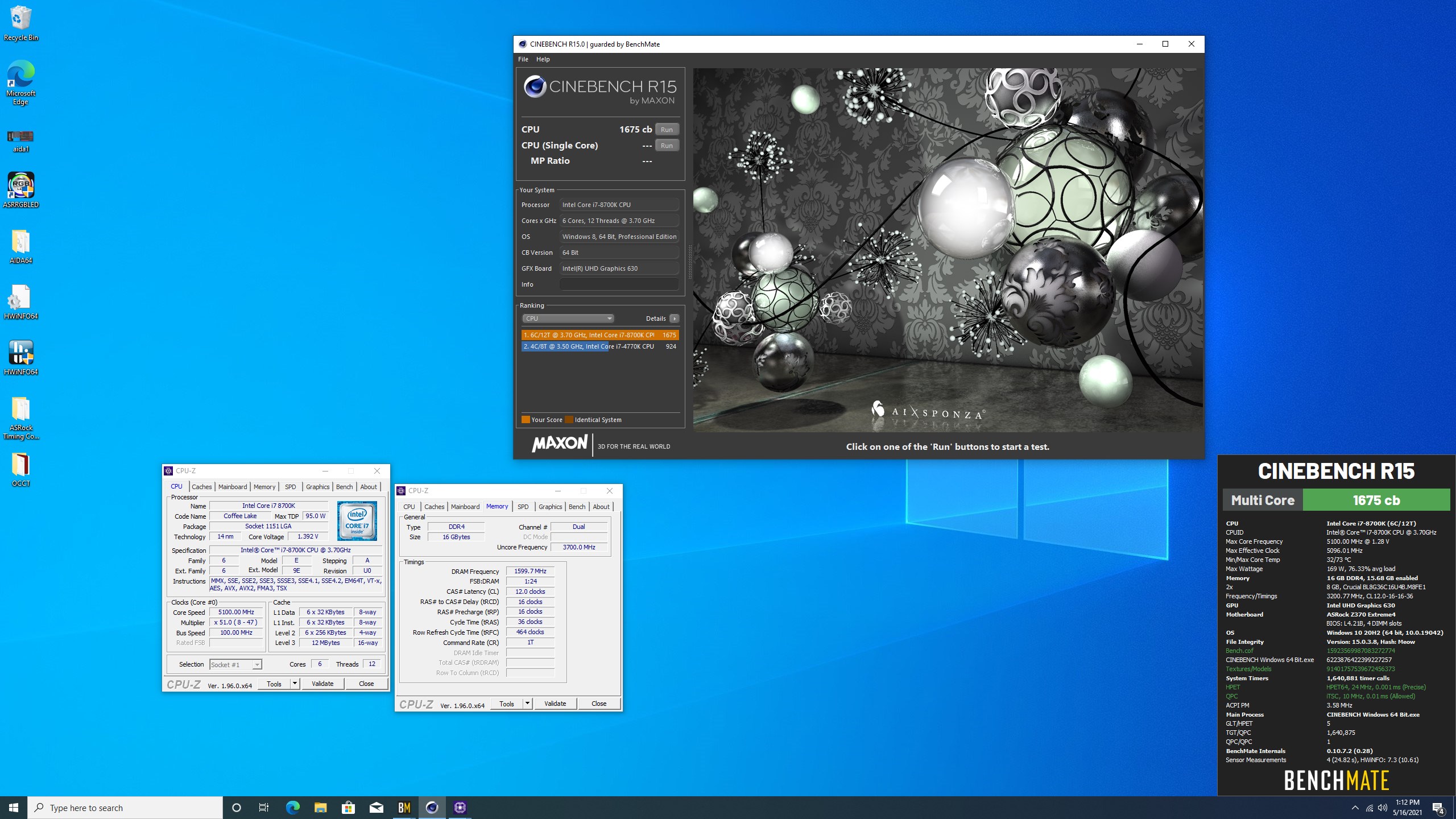Click the ranking Details arrow button
The width and height of the screenshot is (1456, 819).
coord(674,318)
